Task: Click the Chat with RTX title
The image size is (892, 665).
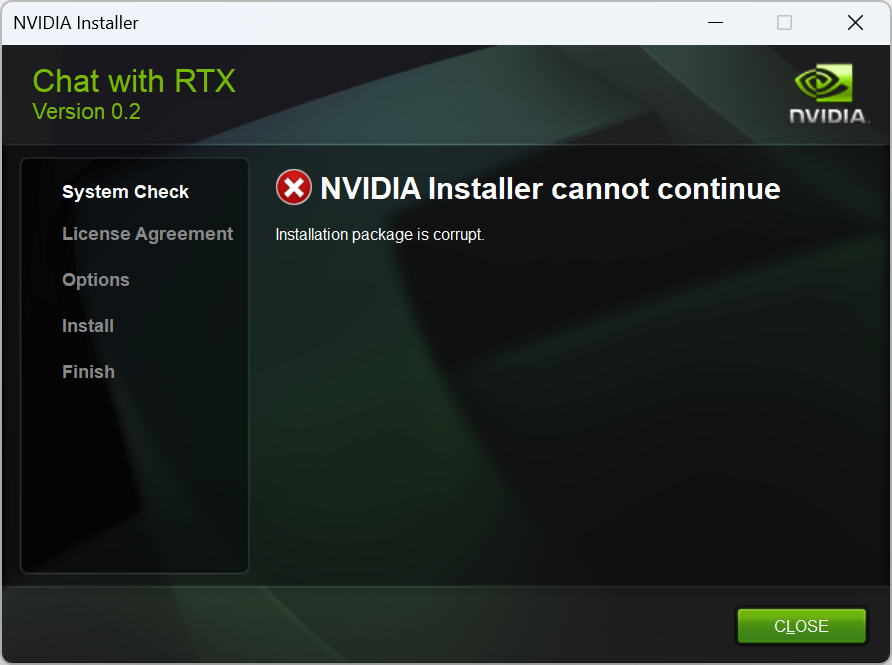Action: pos(134,81)
